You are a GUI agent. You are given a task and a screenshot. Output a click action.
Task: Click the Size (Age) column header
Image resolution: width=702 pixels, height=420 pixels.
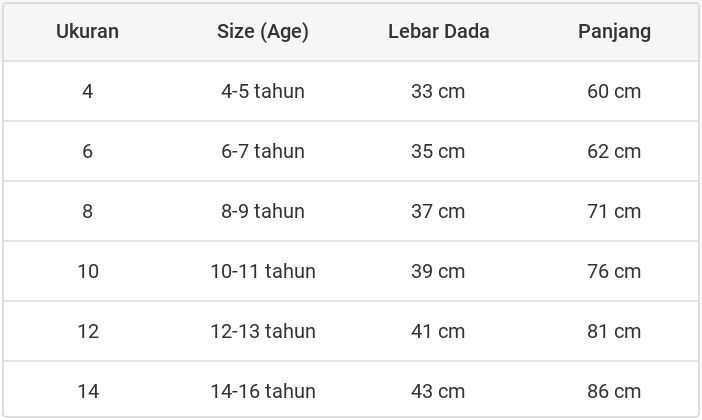[x=263, y=31]
